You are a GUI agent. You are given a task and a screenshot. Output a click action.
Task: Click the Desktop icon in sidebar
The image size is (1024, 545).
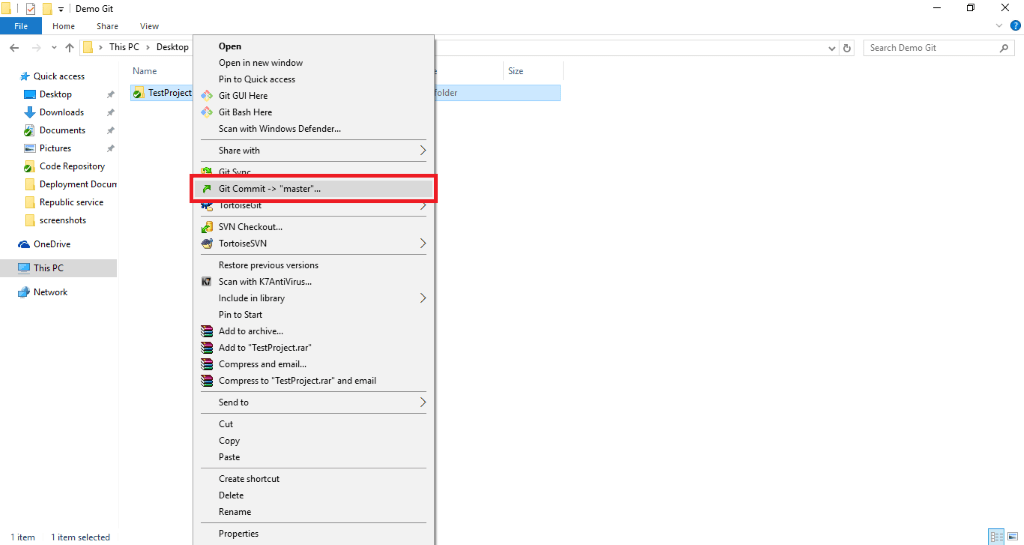(29, 95)
